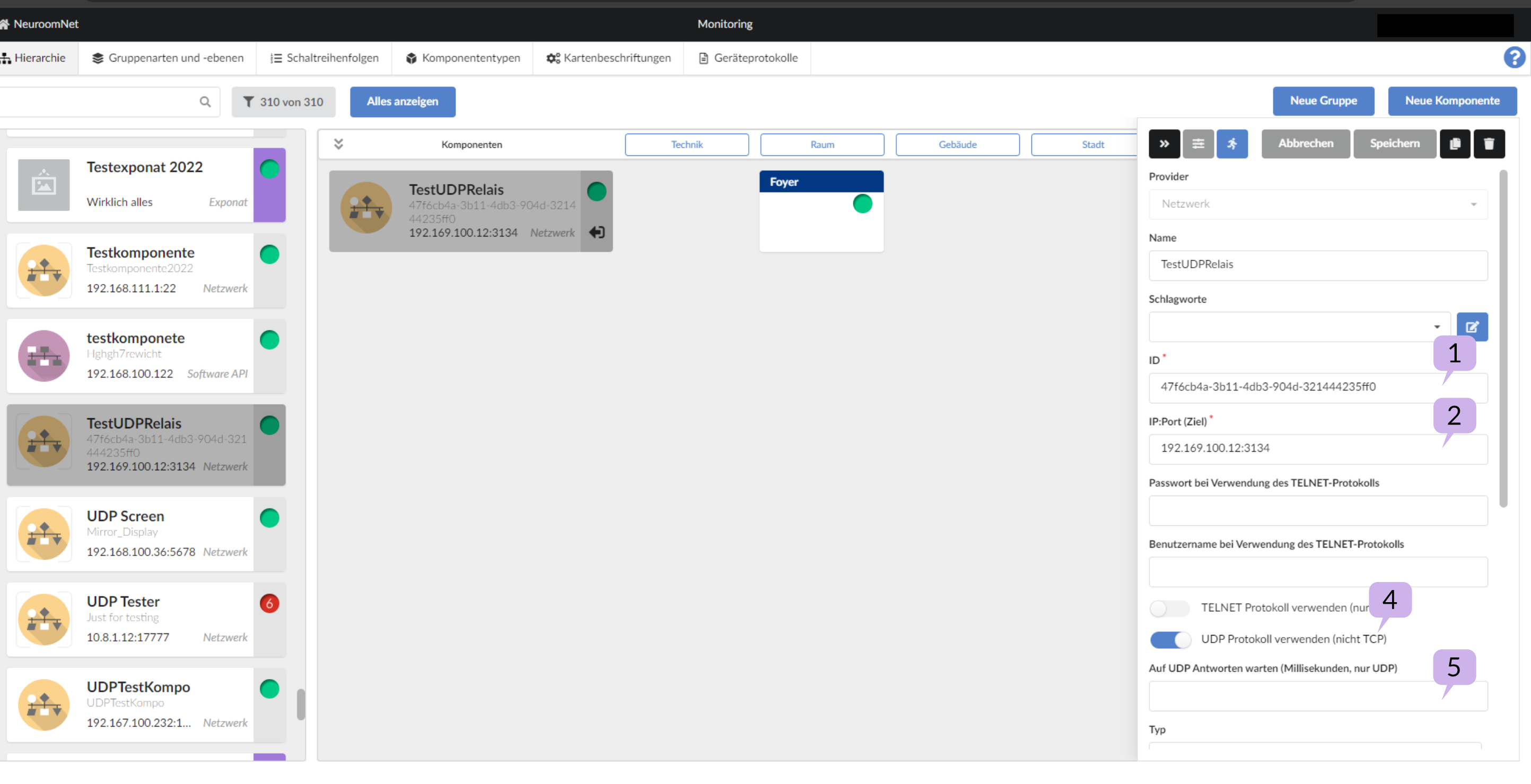Viewport: 1531px width, 784px height.
Task: Click green status dot on Testexponat 2022
Action: [x=269, y=169]
